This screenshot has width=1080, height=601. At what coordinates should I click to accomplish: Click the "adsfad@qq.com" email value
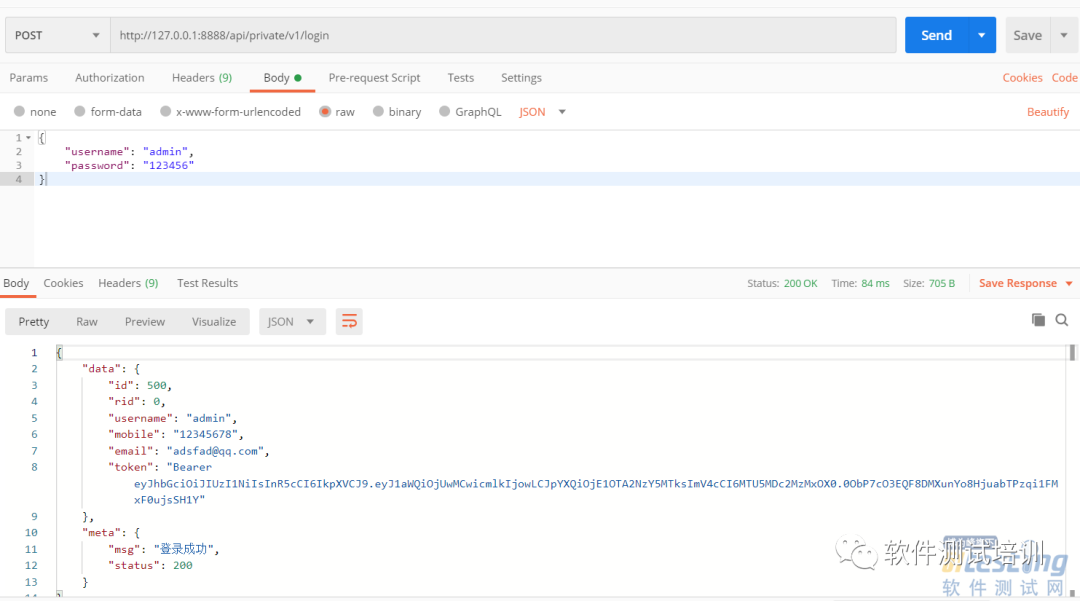click(215, 451)
